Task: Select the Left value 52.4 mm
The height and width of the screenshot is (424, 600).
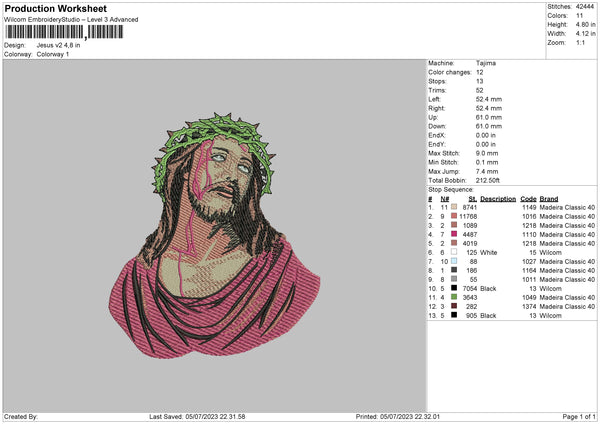Action: tap(489, 99)
